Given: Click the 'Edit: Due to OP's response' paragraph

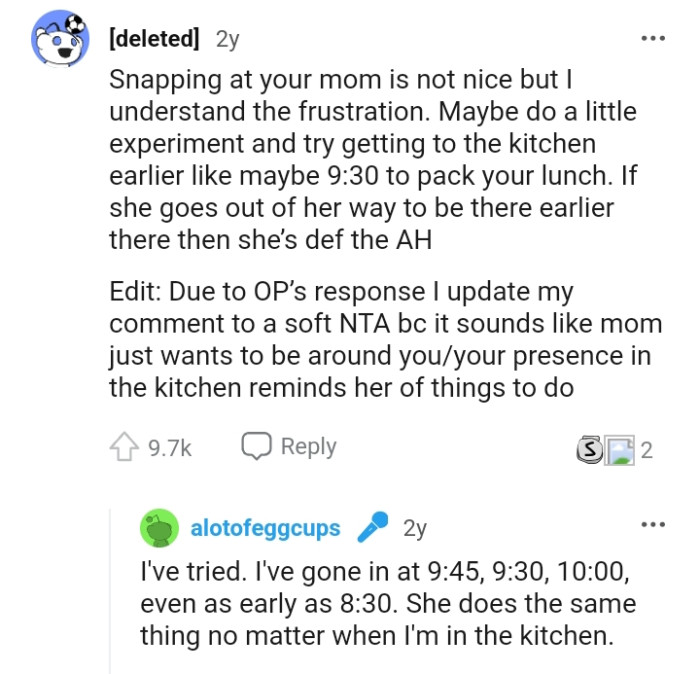Looking at the screenshot, I should point(385,342).
